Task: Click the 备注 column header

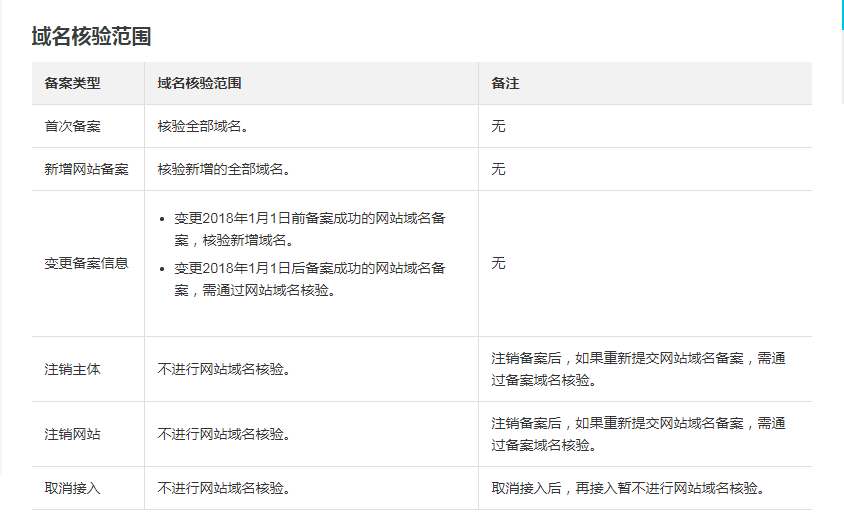Action: click(505, 84)
